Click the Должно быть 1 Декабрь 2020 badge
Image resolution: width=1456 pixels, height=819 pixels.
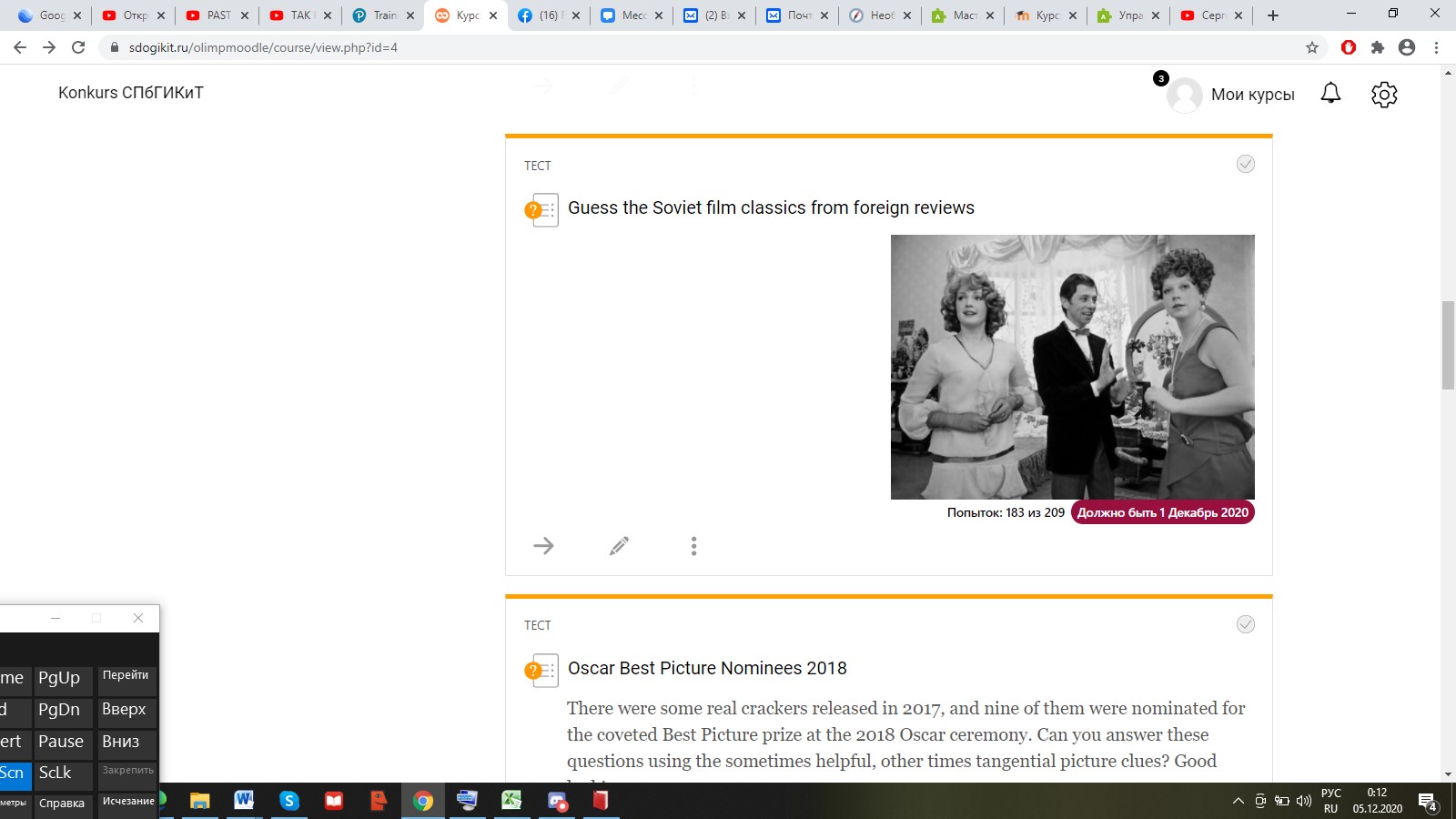[1162, 512]
